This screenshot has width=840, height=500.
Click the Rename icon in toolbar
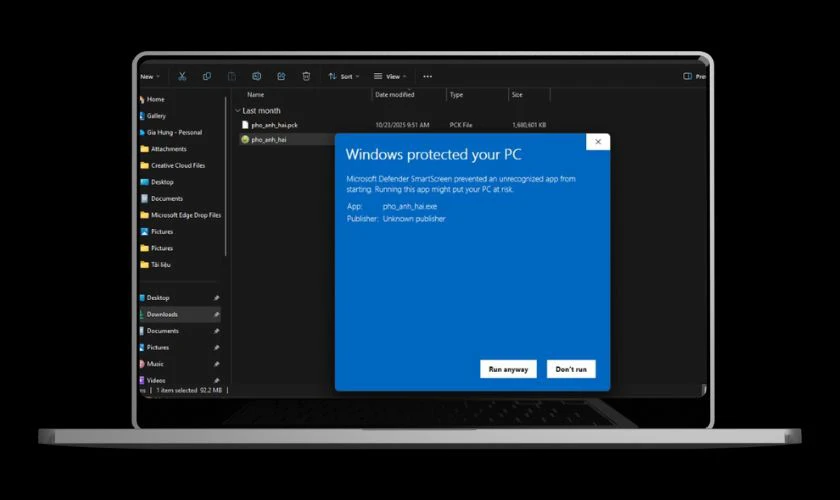point(257,76)
